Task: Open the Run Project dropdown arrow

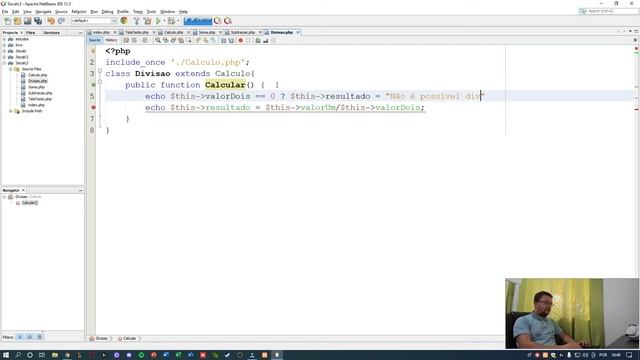Action: pyautogui.click(x=164, y=21)
